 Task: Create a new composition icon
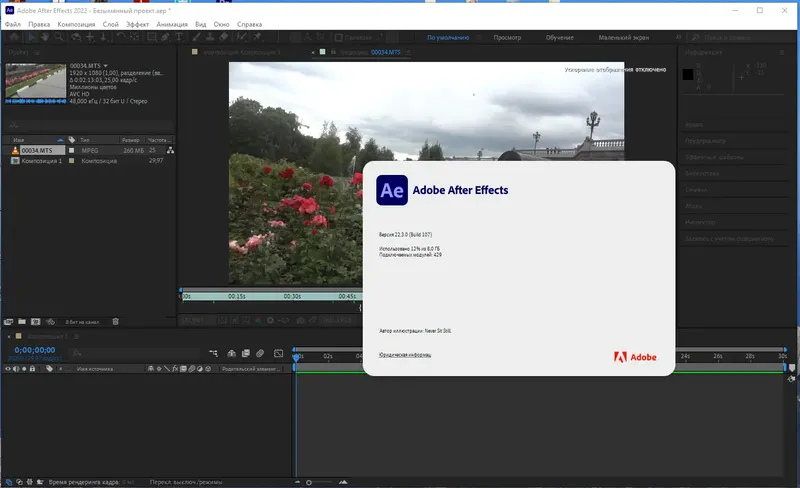pos(35,322)
